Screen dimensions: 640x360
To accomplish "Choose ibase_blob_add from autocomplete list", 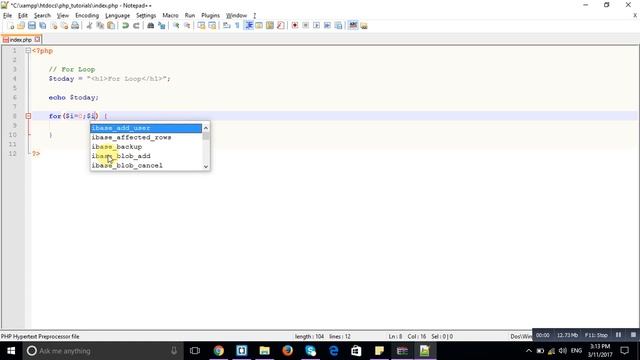I will (x=146, y=156).
